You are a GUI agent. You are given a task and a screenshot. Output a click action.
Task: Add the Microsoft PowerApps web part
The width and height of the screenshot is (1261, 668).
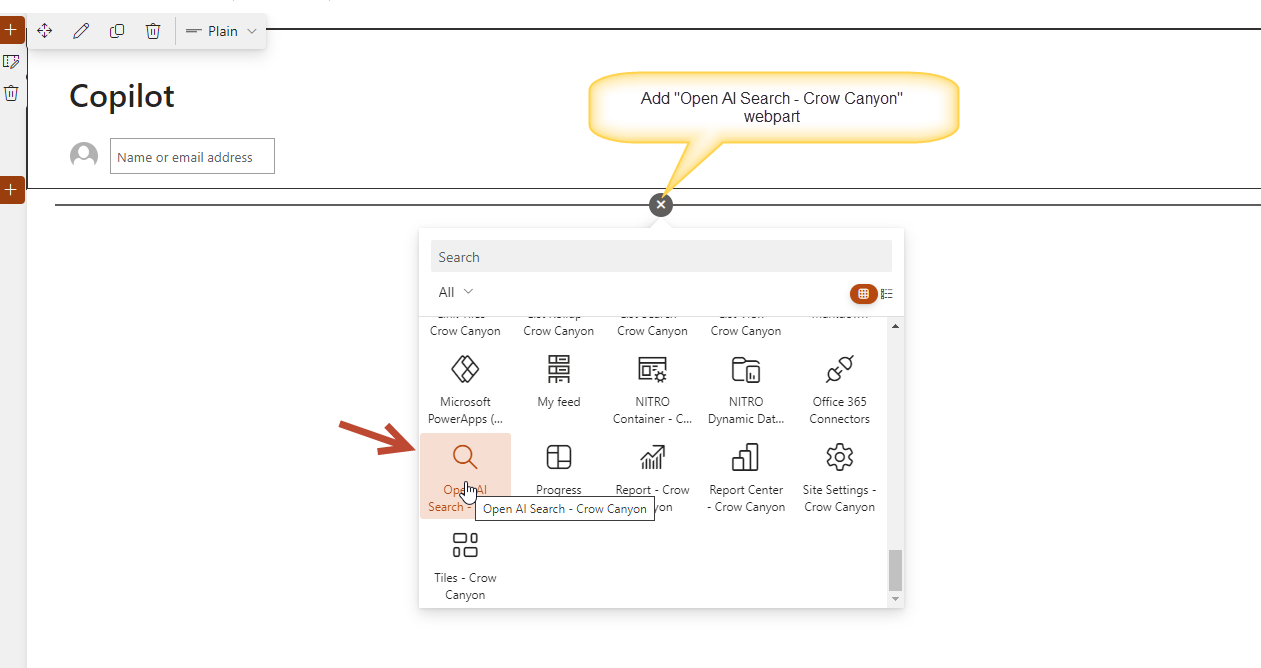point(465,388)
